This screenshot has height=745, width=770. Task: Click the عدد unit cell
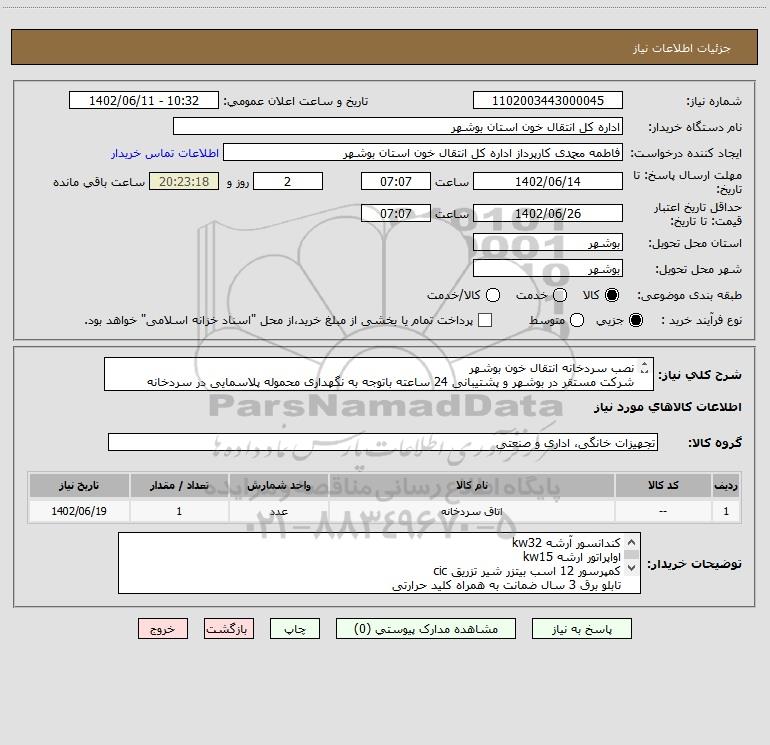[x=278, y=511]
